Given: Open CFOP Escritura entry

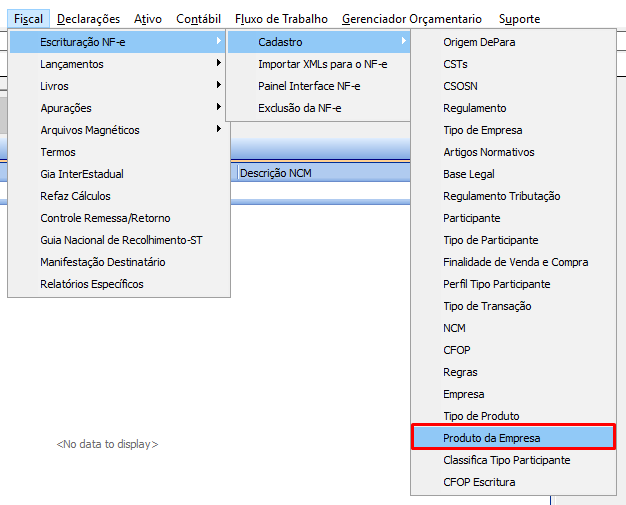Looking at the screenshot, I should coord(479,482).
